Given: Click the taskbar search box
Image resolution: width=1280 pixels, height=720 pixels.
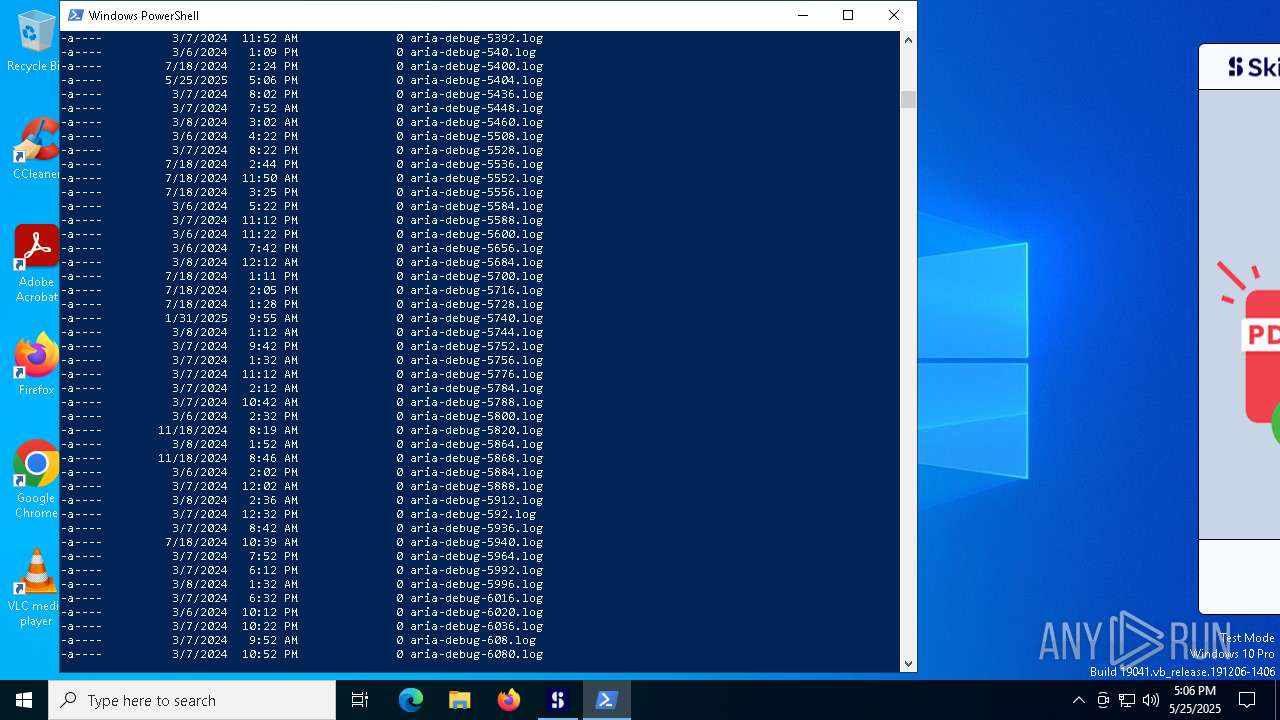Looking at the screenshot, I should pyautogui.click(x=192, y=700).
